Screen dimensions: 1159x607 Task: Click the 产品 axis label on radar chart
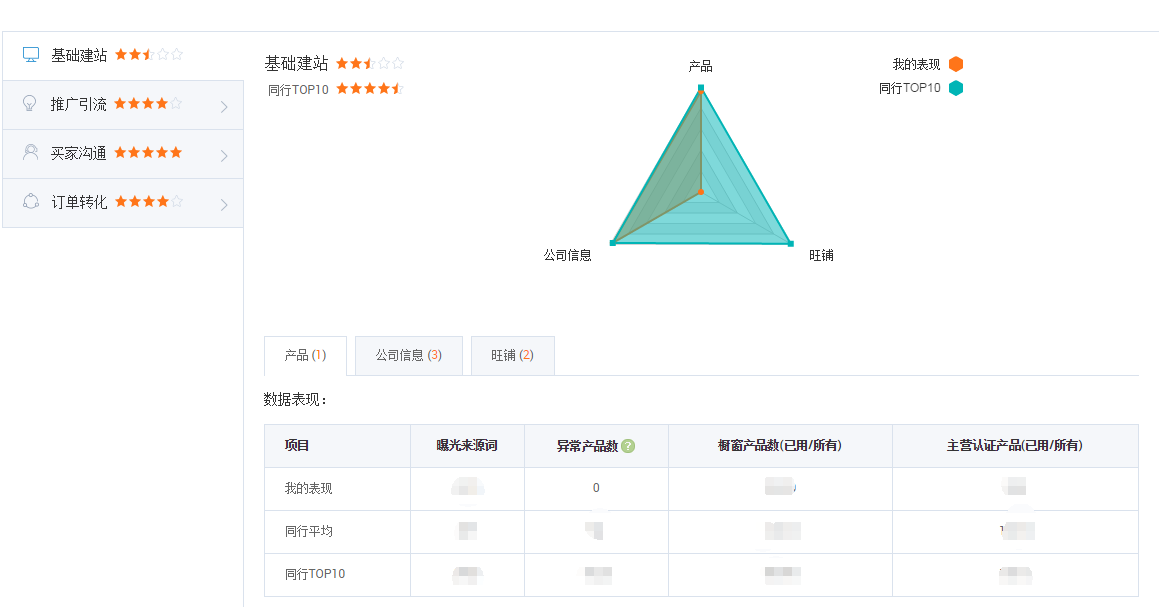pos(701,67)
